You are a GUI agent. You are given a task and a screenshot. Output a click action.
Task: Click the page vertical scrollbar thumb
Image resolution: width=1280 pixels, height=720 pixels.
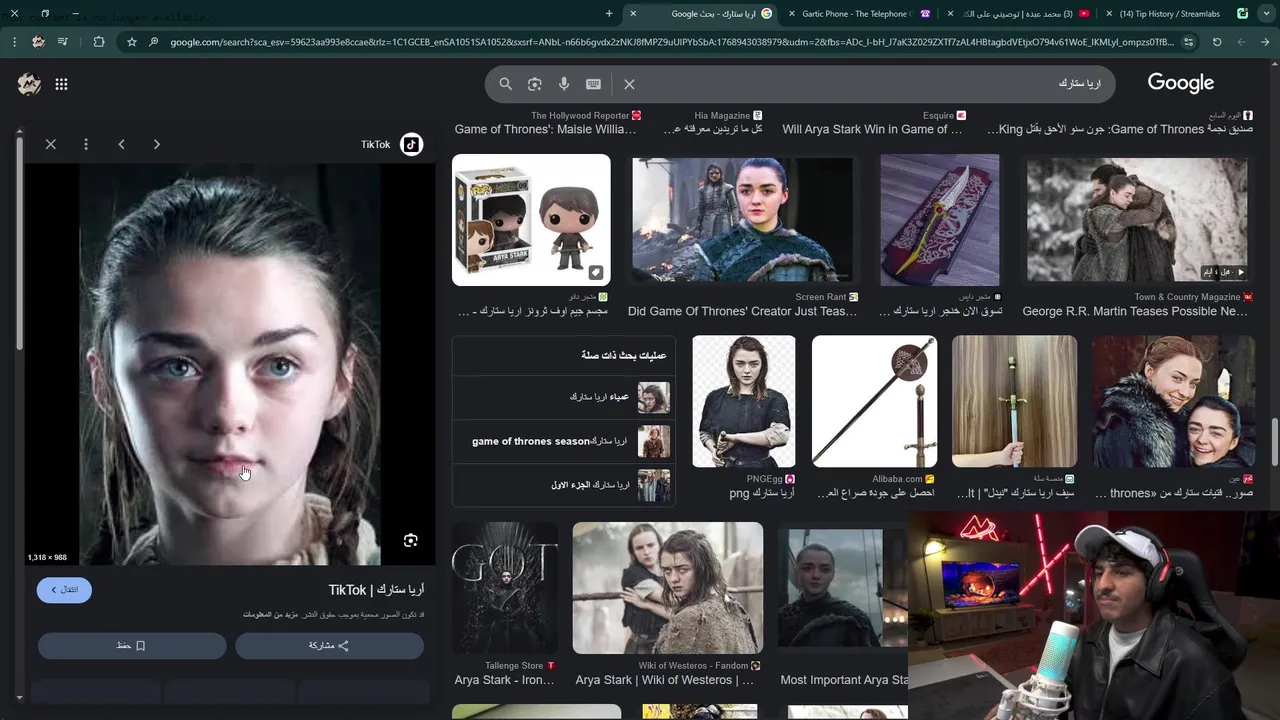tap(1274, 444)
